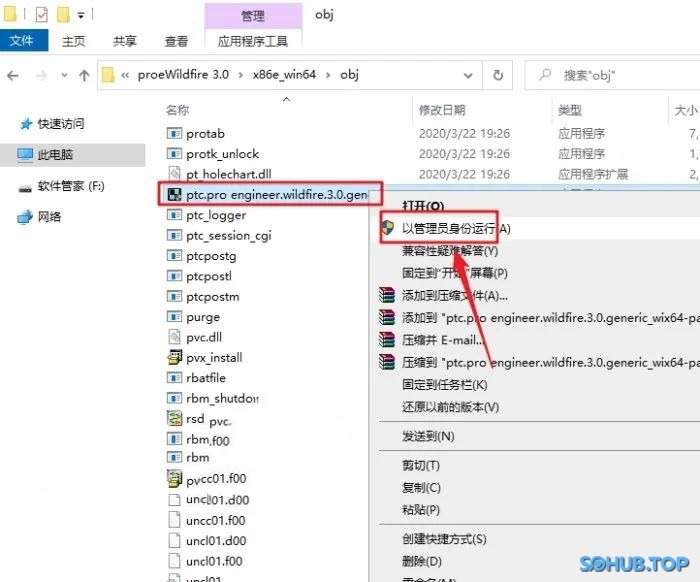The height and width of the screenshot is (582, 700).
Task: Switch to the 主页 ribbon tab
Action: click(x=73, y=41)
